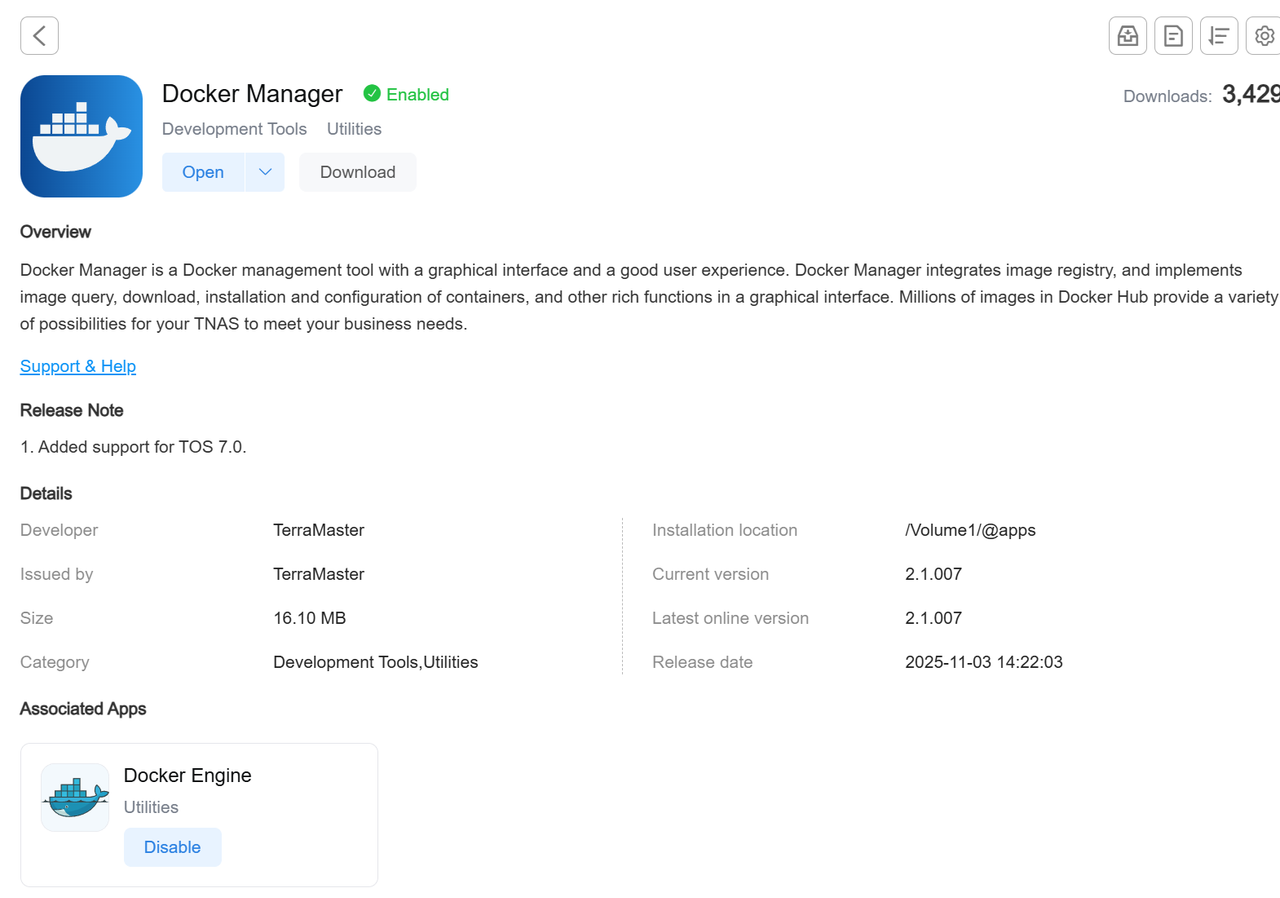View installation logs via document icon
This screenshot has width=1280, height=898.
click(x=1173, y=35)
